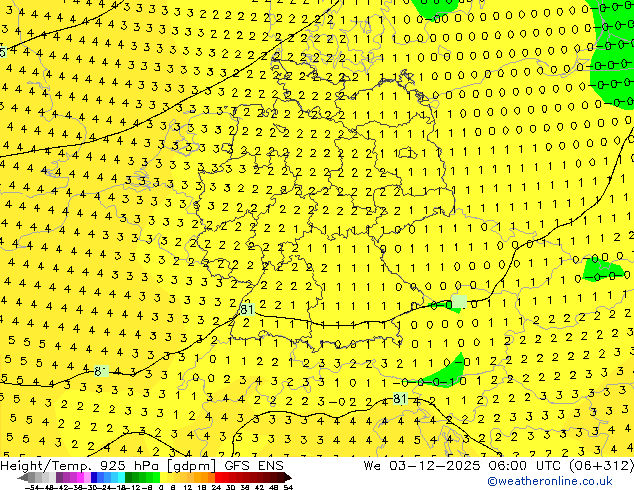Viewport: 634px width, 490px height.
Task: Click the '-54' minimum value on legend scale
Action: click(x=32, y=487)
